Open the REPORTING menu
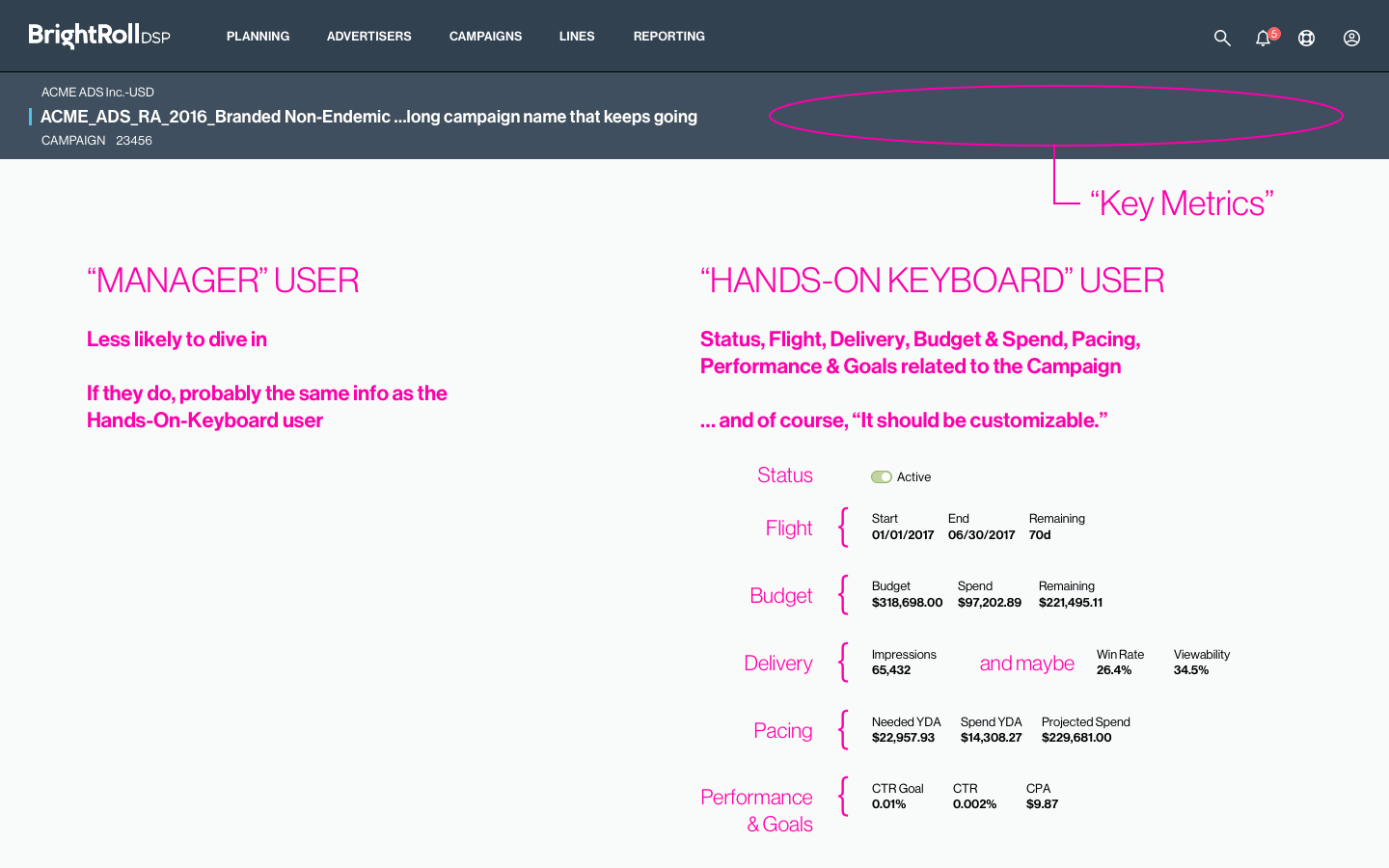The image size is (1389, 868). [668, 37]
